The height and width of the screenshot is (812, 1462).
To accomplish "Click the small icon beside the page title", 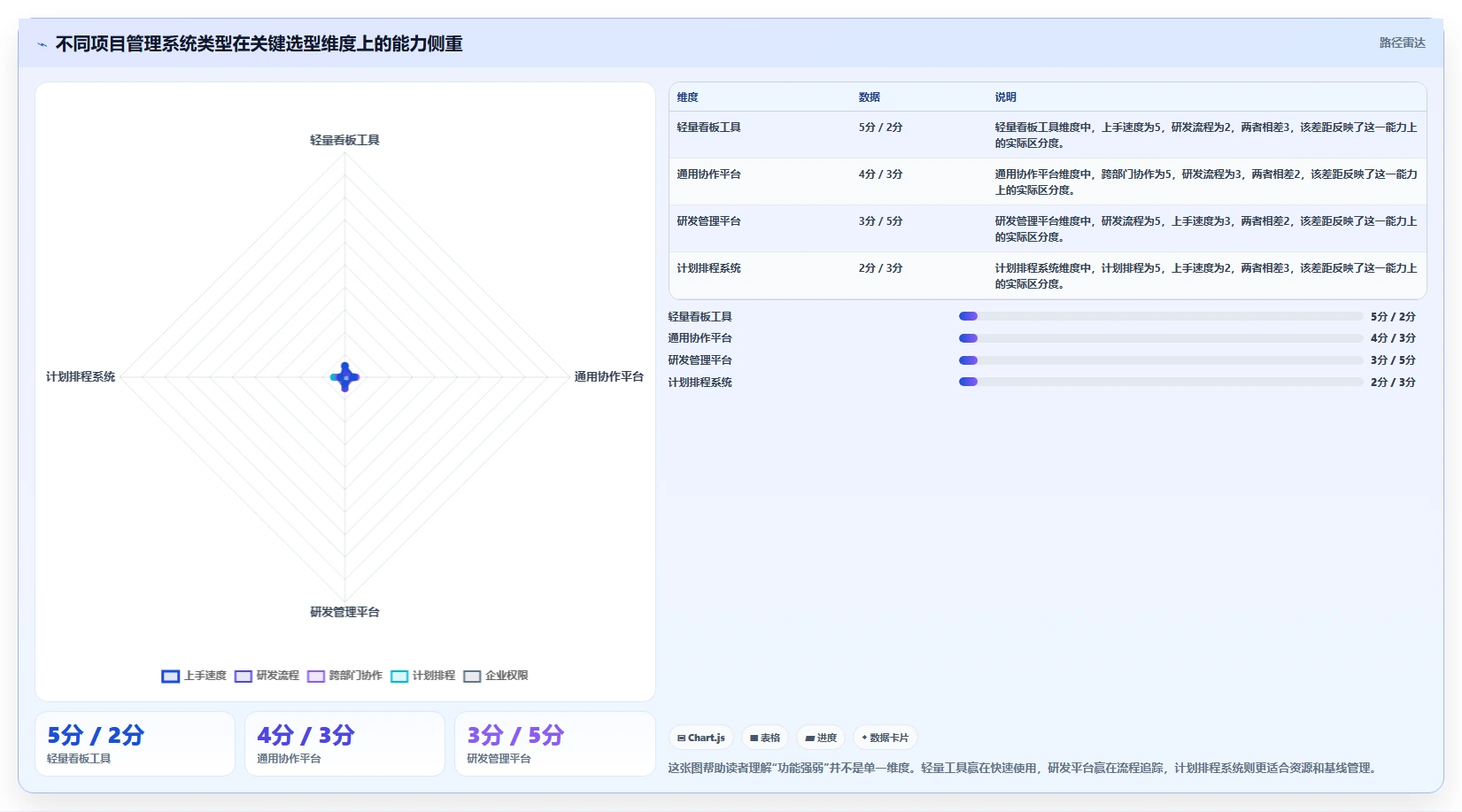I will click(x=42, y=44).
